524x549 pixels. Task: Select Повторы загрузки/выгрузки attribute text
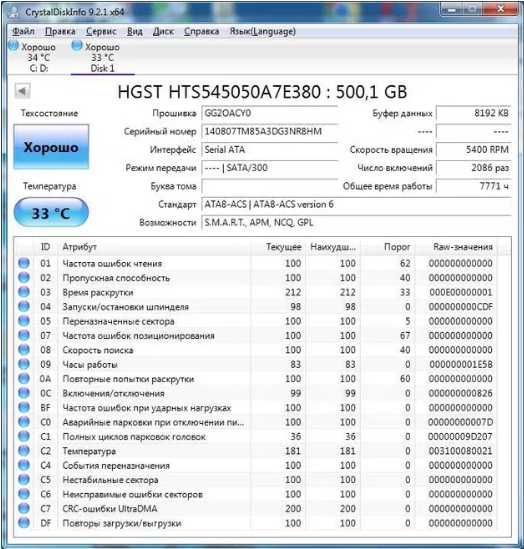coord(122,523)
